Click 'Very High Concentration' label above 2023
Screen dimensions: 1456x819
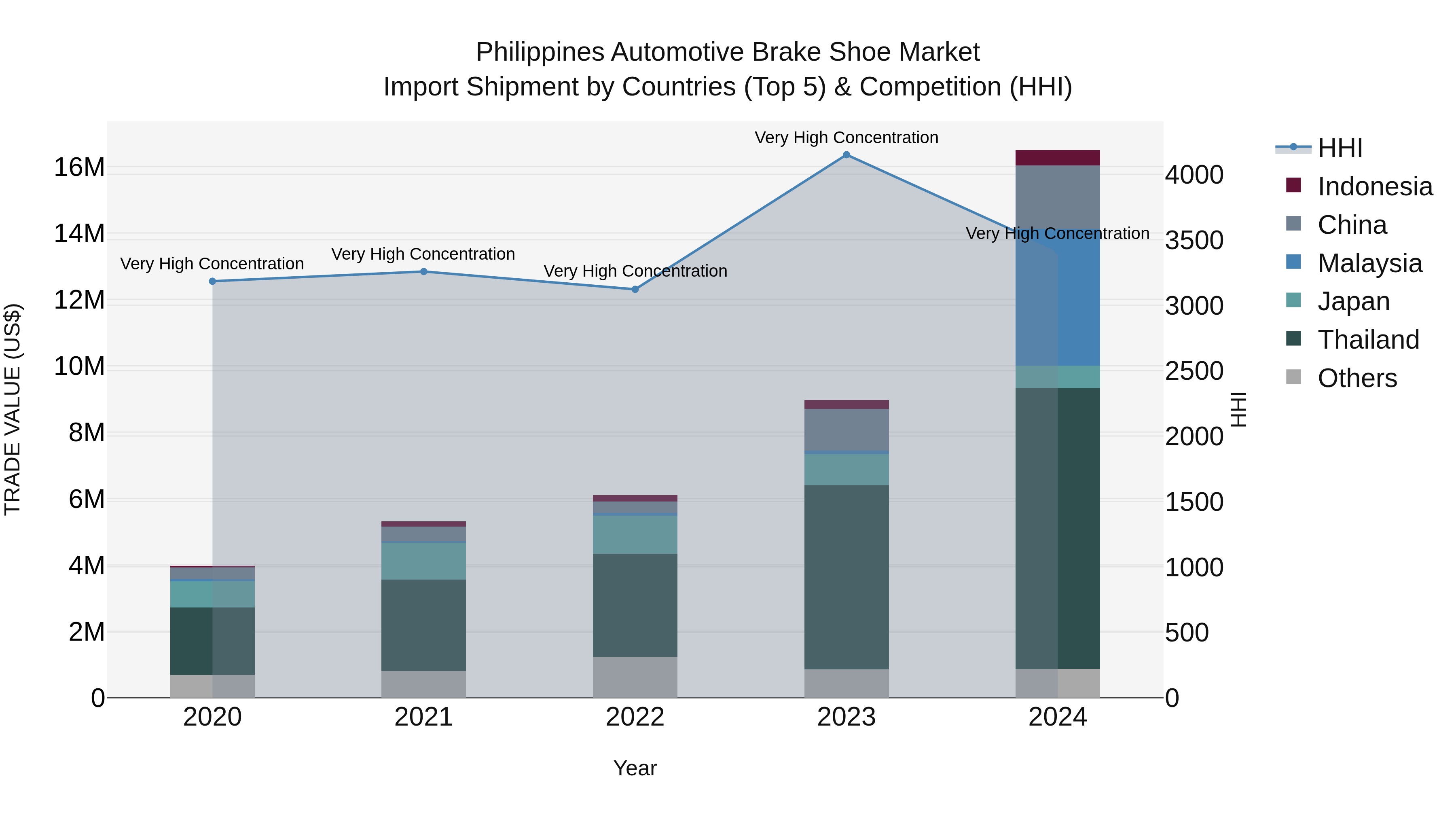846,138
